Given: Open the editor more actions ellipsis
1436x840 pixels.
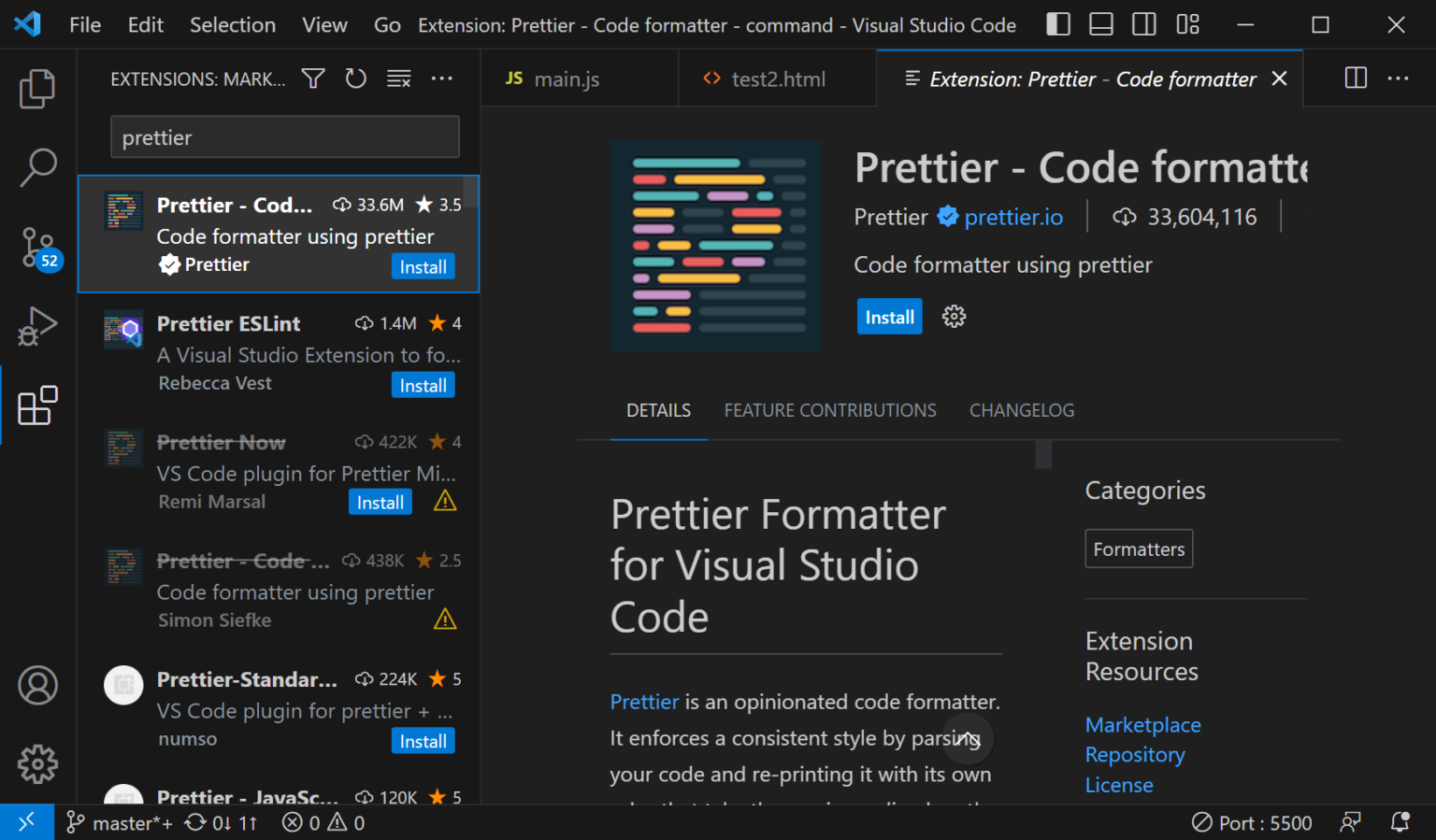Looking at the screenshot, I should click(1398, 78).
